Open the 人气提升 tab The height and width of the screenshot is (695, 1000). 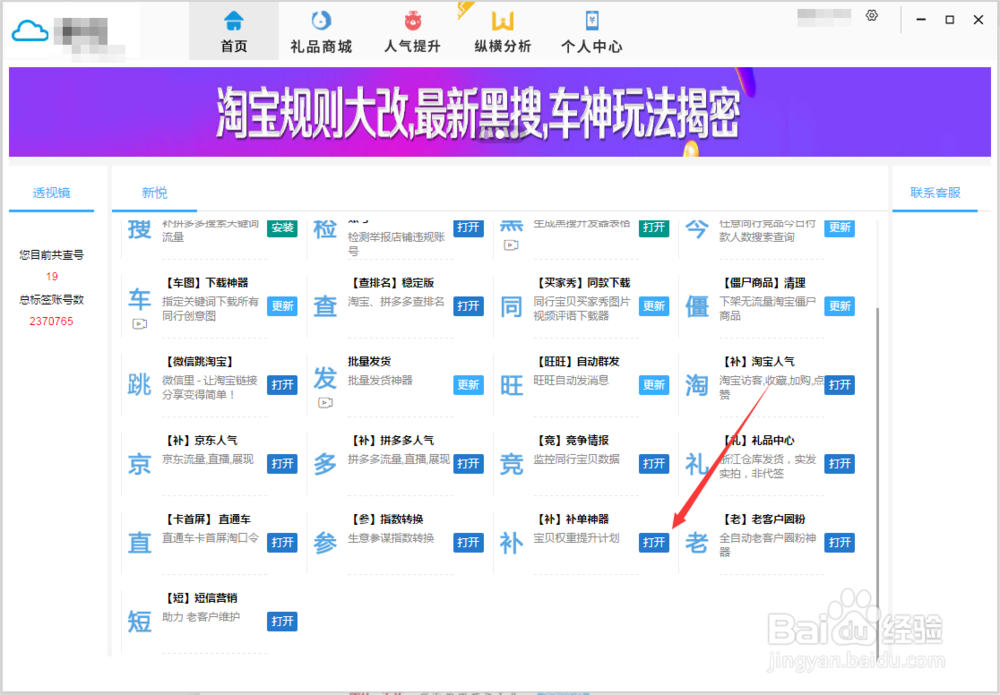point(412,32)
